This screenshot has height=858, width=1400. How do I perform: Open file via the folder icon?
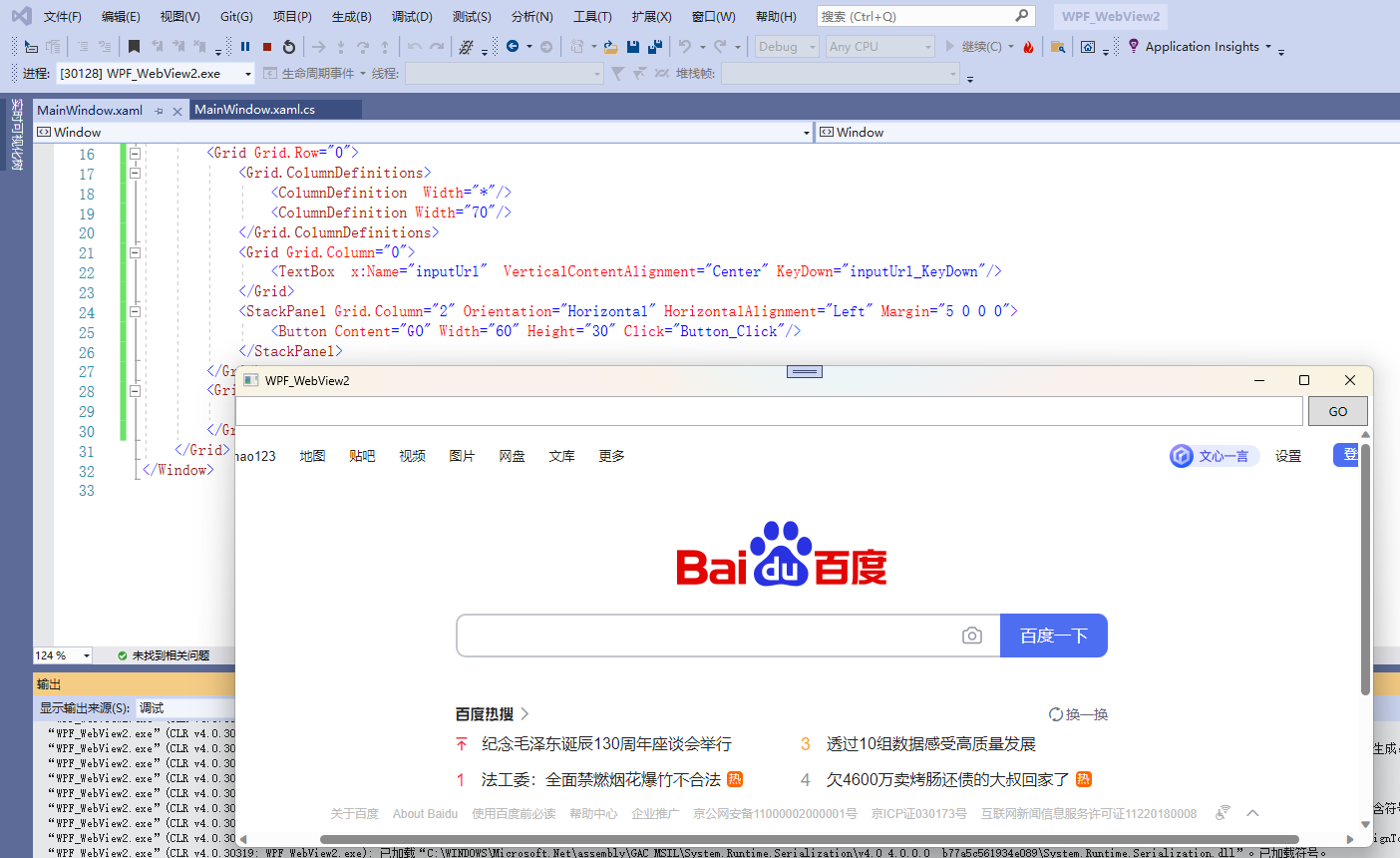pyautogui.click(x=610, y=47)
